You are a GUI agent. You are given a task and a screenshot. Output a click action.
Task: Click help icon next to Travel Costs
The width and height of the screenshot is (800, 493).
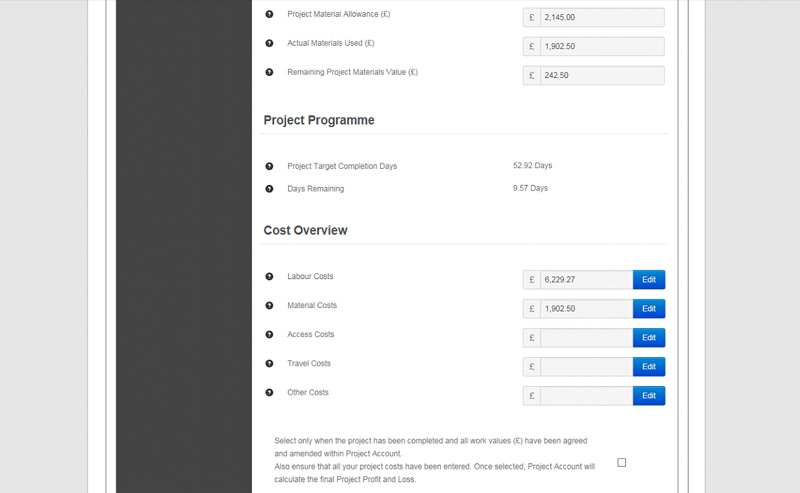point(269,364)
